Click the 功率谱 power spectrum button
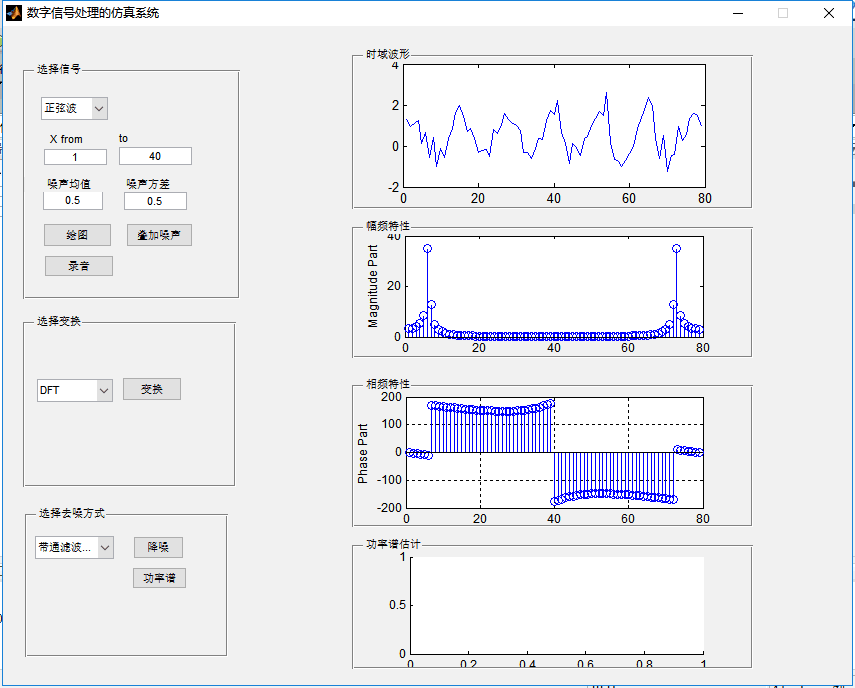Image resolution: width=855 pixels, height=688 pixels. pos(159,578)
